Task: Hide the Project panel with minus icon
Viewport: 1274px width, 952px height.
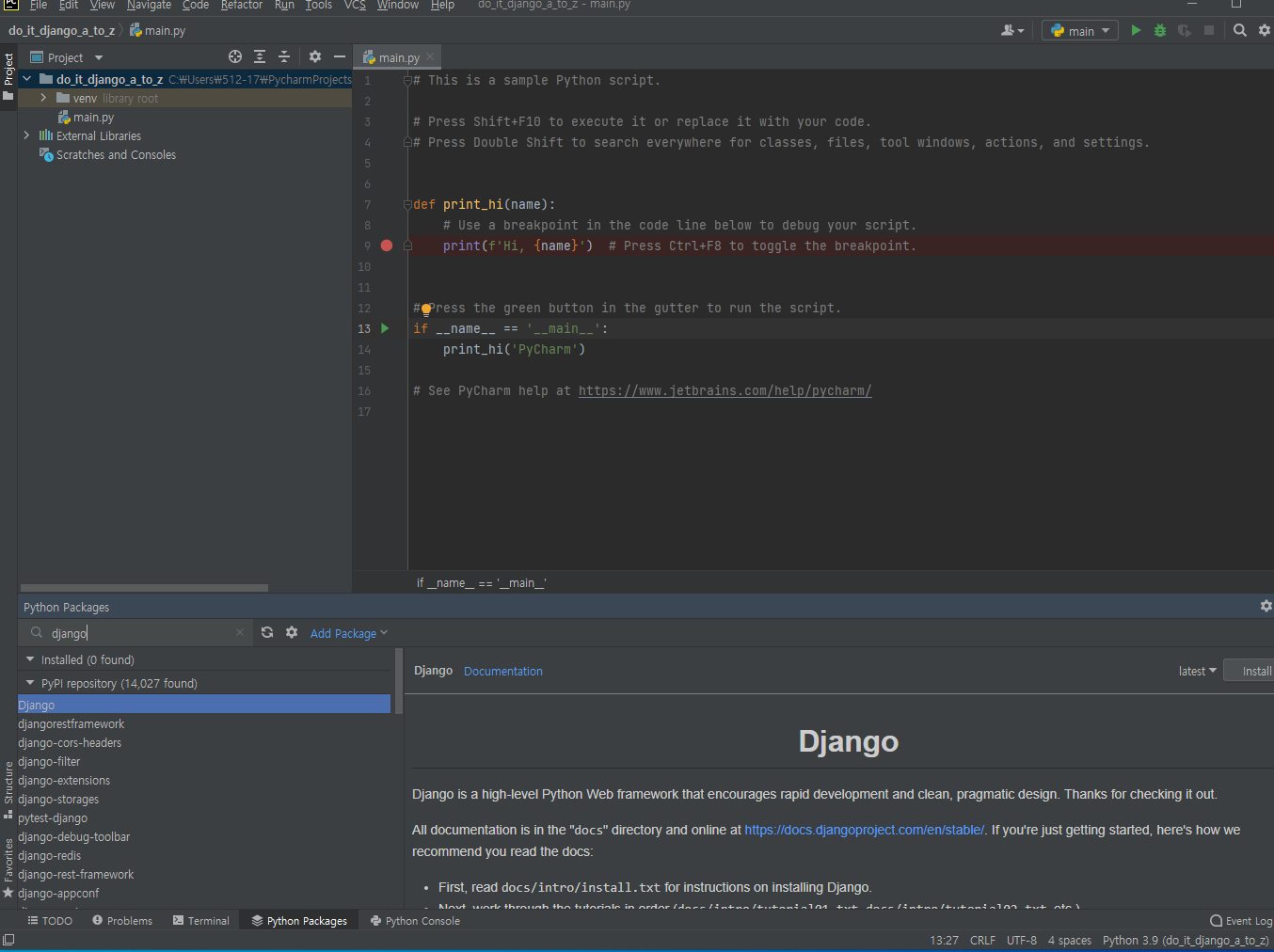Action: 340,57
